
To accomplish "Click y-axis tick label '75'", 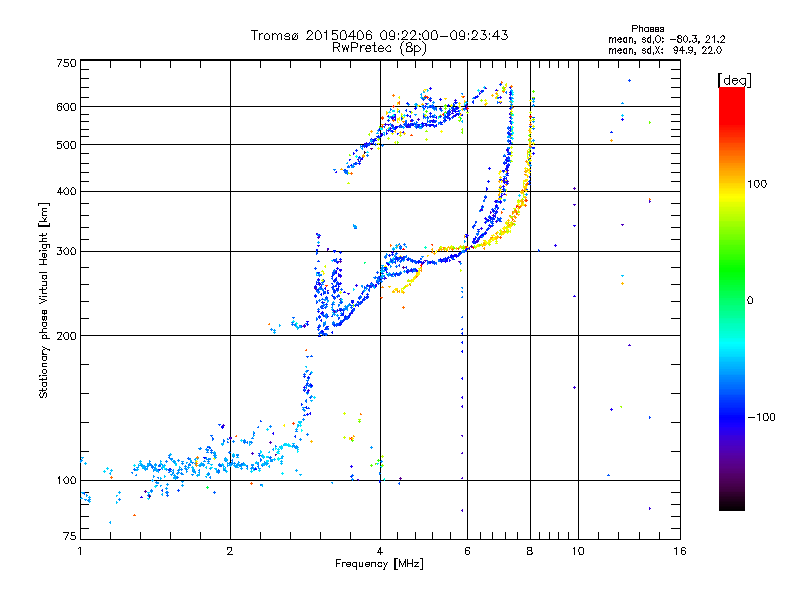I will [70, 536].
